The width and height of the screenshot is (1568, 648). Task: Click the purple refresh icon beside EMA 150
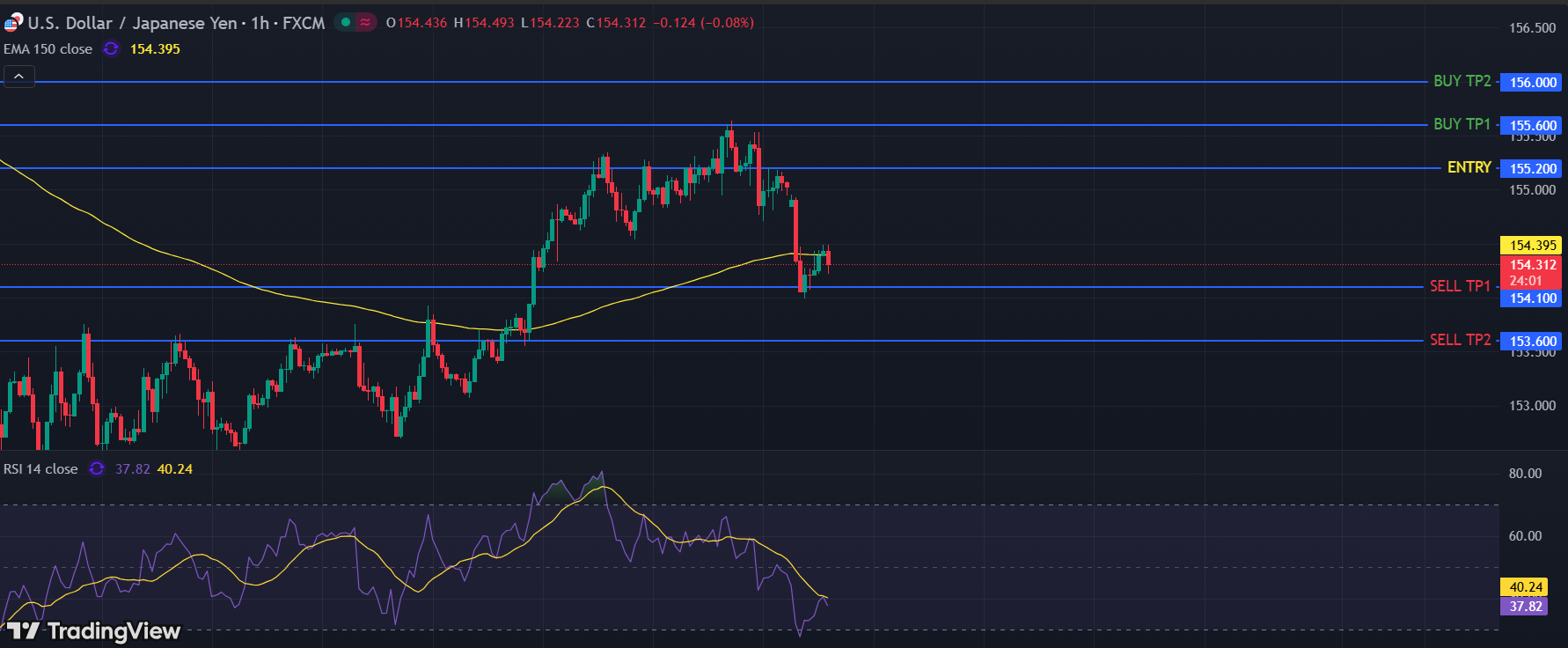click(x=111, y=49)
